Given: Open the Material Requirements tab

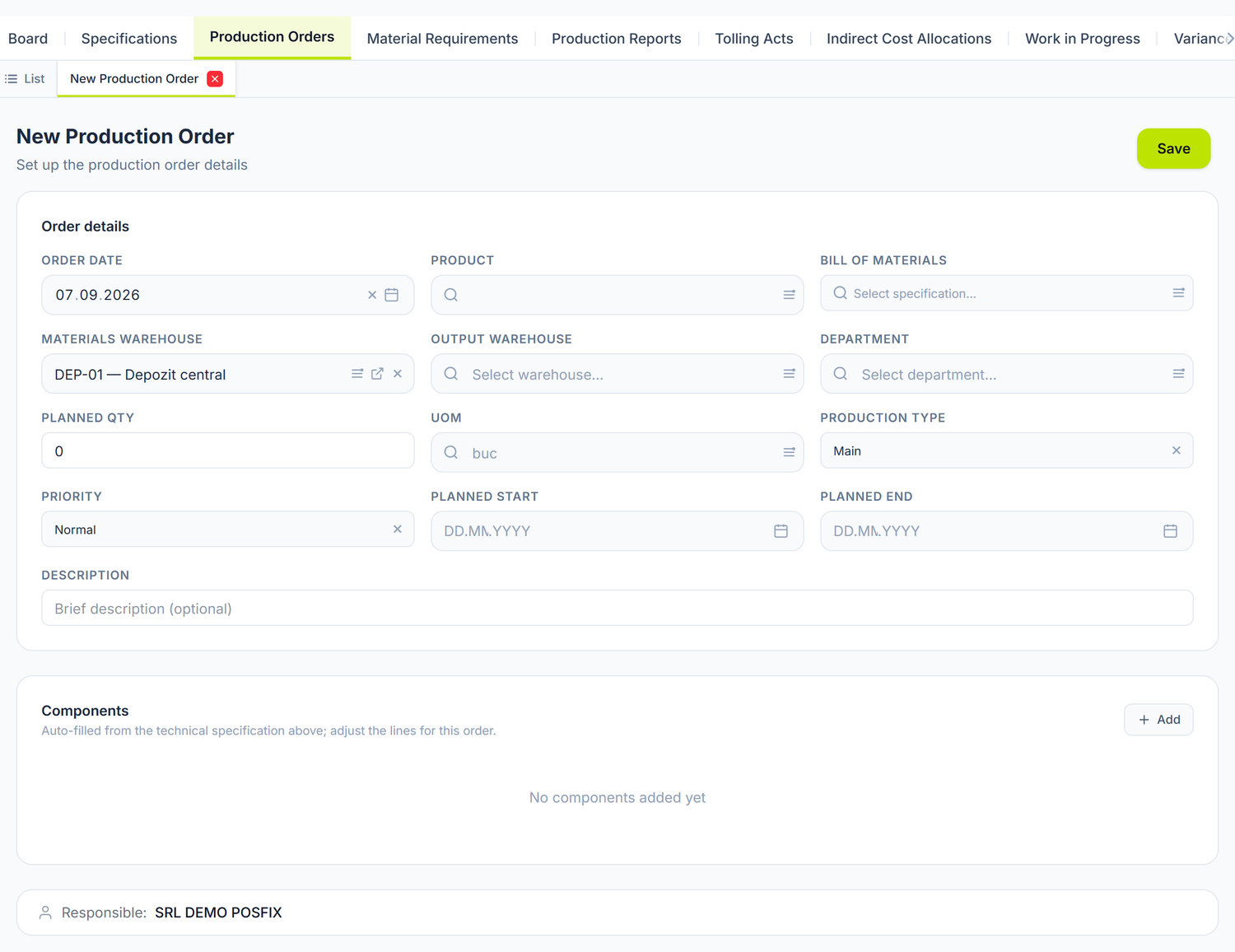Looking at the screenshot, I should tap(442, 39).
